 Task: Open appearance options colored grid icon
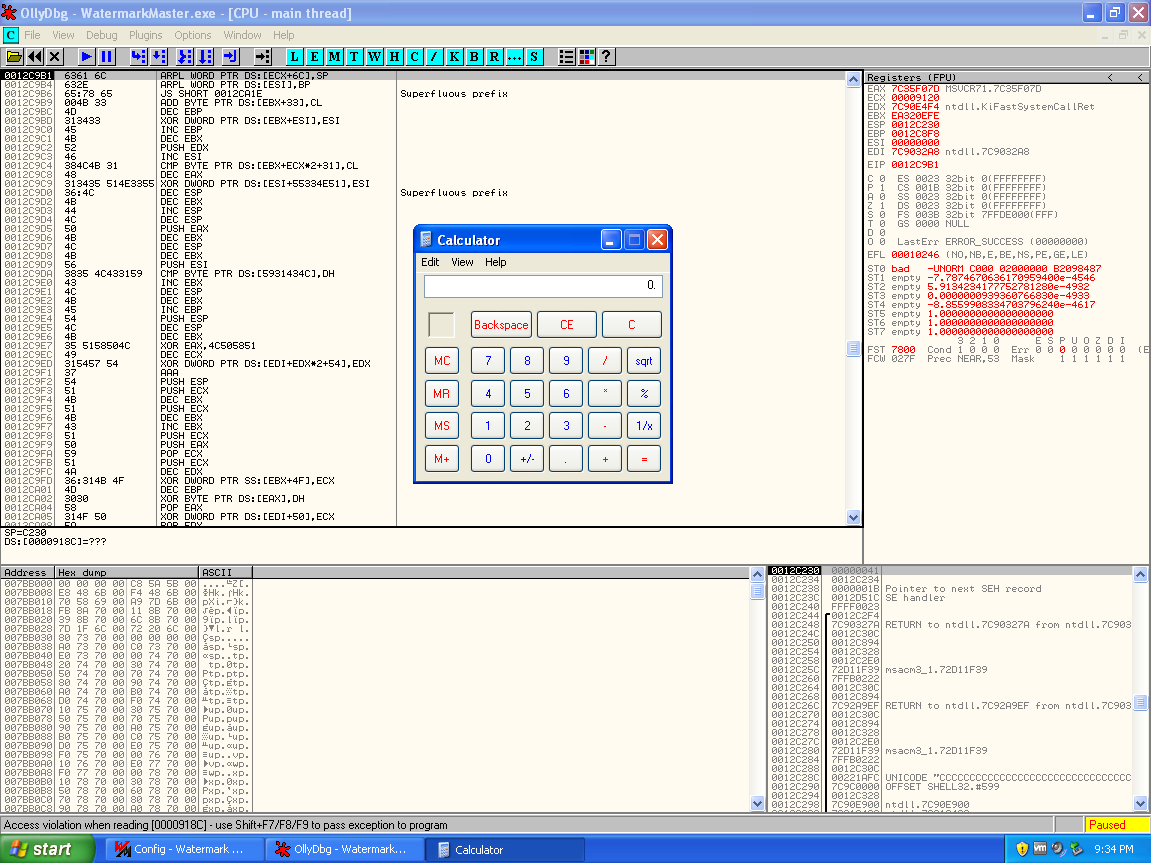pos(587,57)
